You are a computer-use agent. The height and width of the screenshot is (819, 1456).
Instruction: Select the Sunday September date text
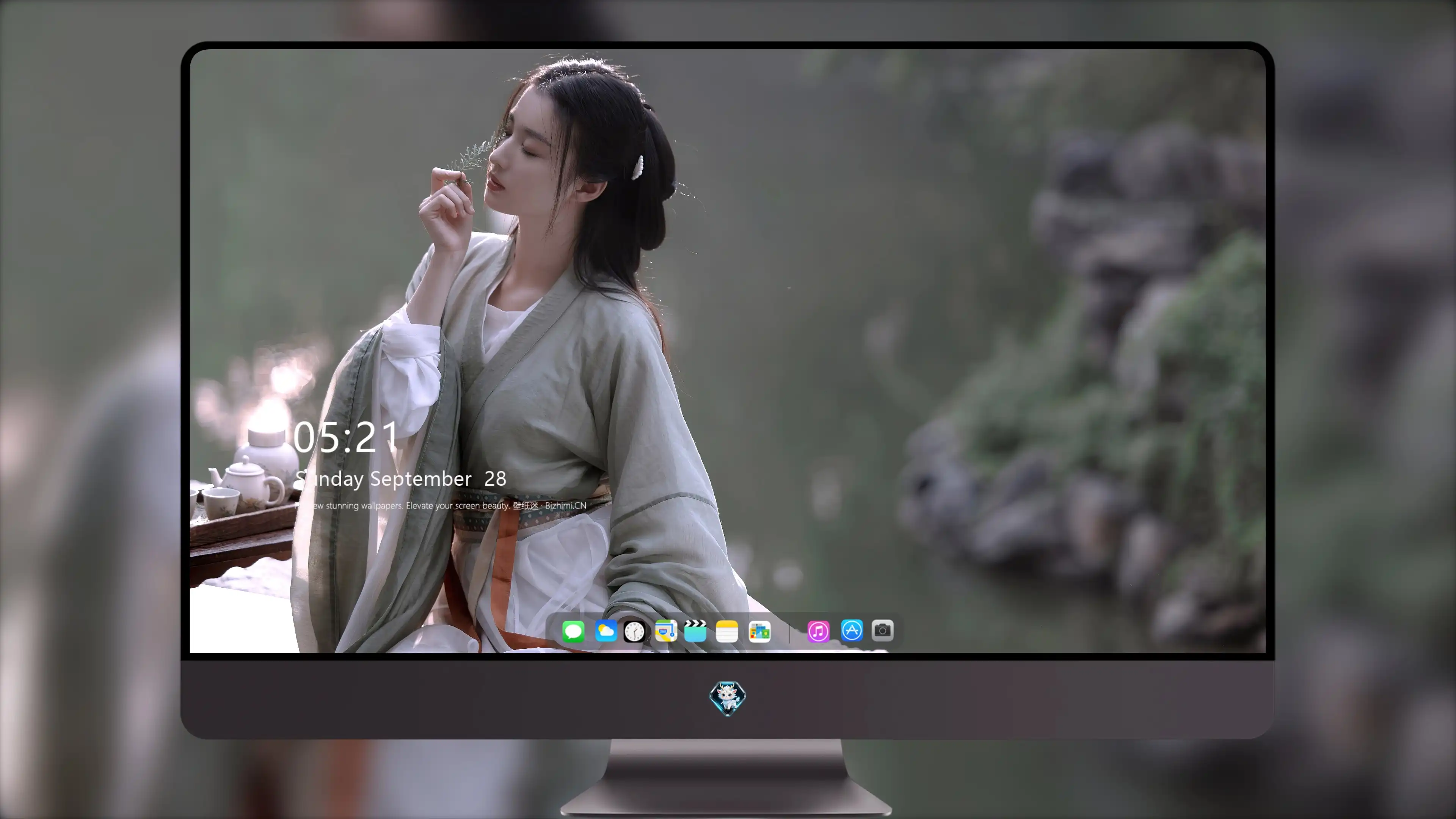point(383,479)
